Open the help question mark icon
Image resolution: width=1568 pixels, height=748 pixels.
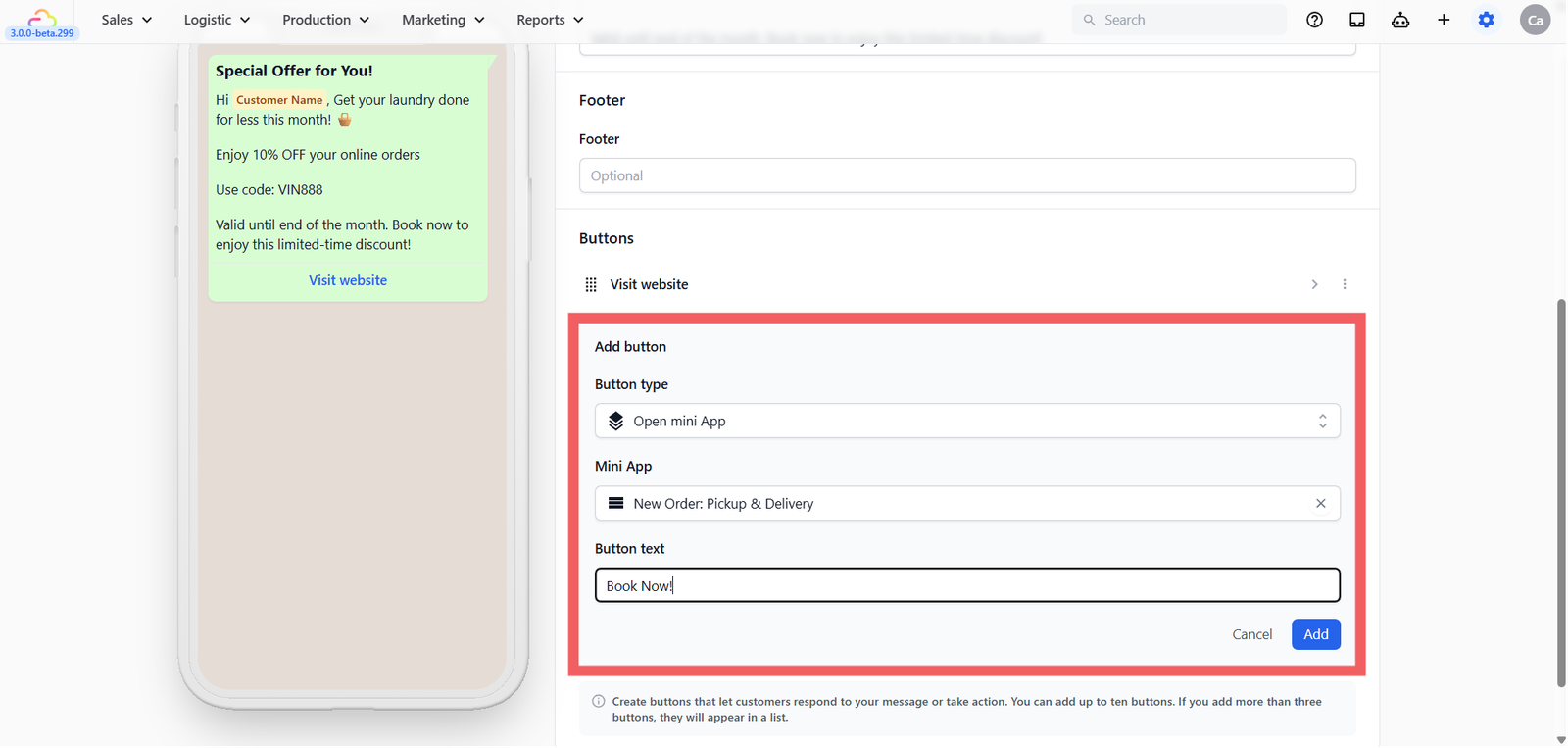1314,20
